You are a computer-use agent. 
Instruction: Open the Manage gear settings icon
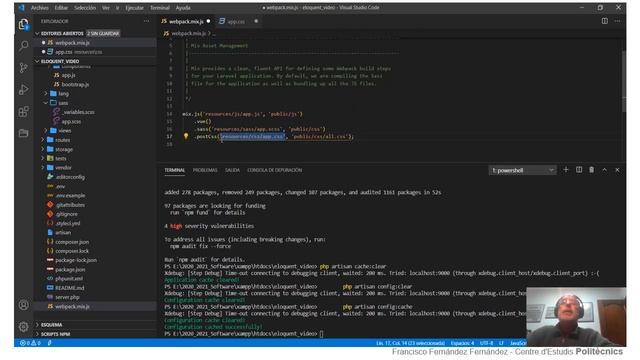point(24,326)
